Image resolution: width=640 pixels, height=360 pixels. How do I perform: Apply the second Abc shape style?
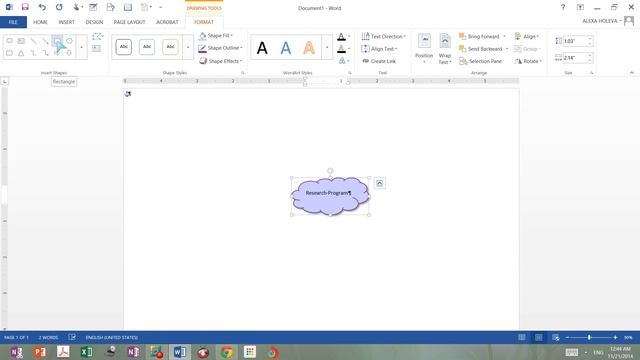tap(147, 47)
